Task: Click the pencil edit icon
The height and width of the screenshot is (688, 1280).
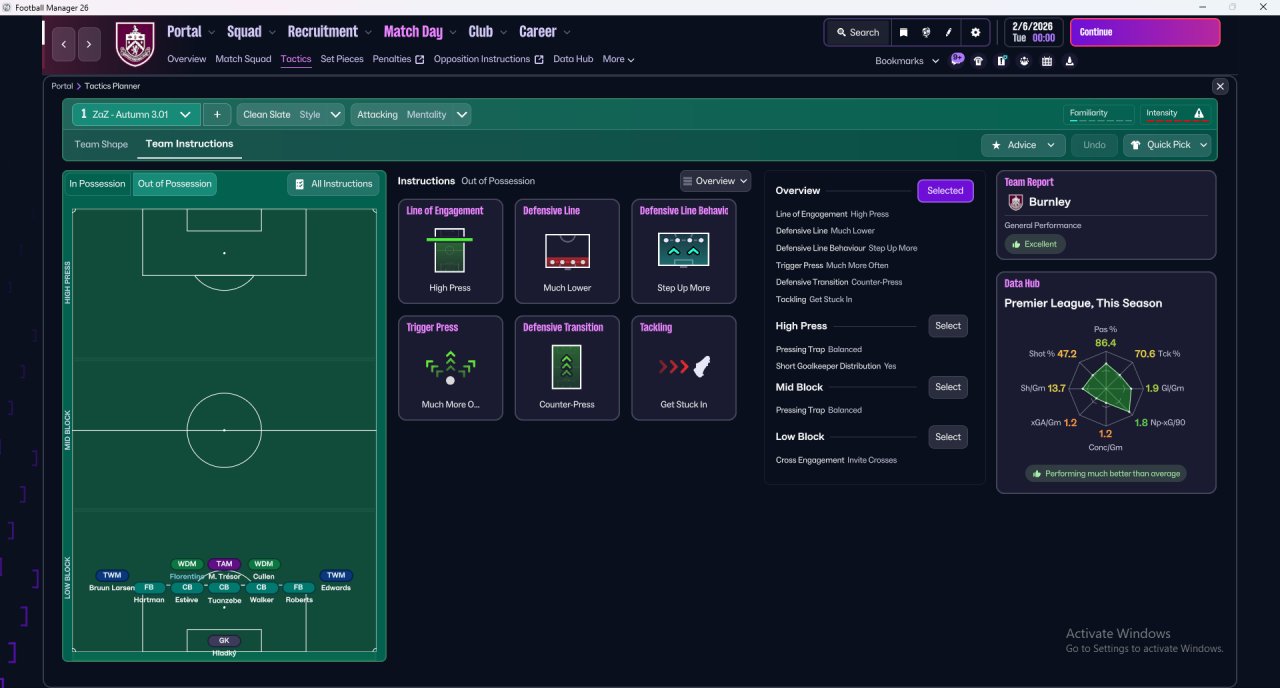Action: tap(949, 32)
